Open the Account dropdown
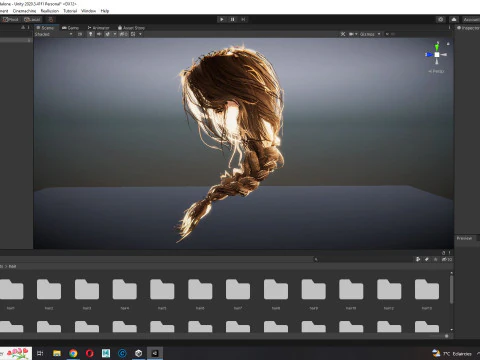 coord(471,19)
